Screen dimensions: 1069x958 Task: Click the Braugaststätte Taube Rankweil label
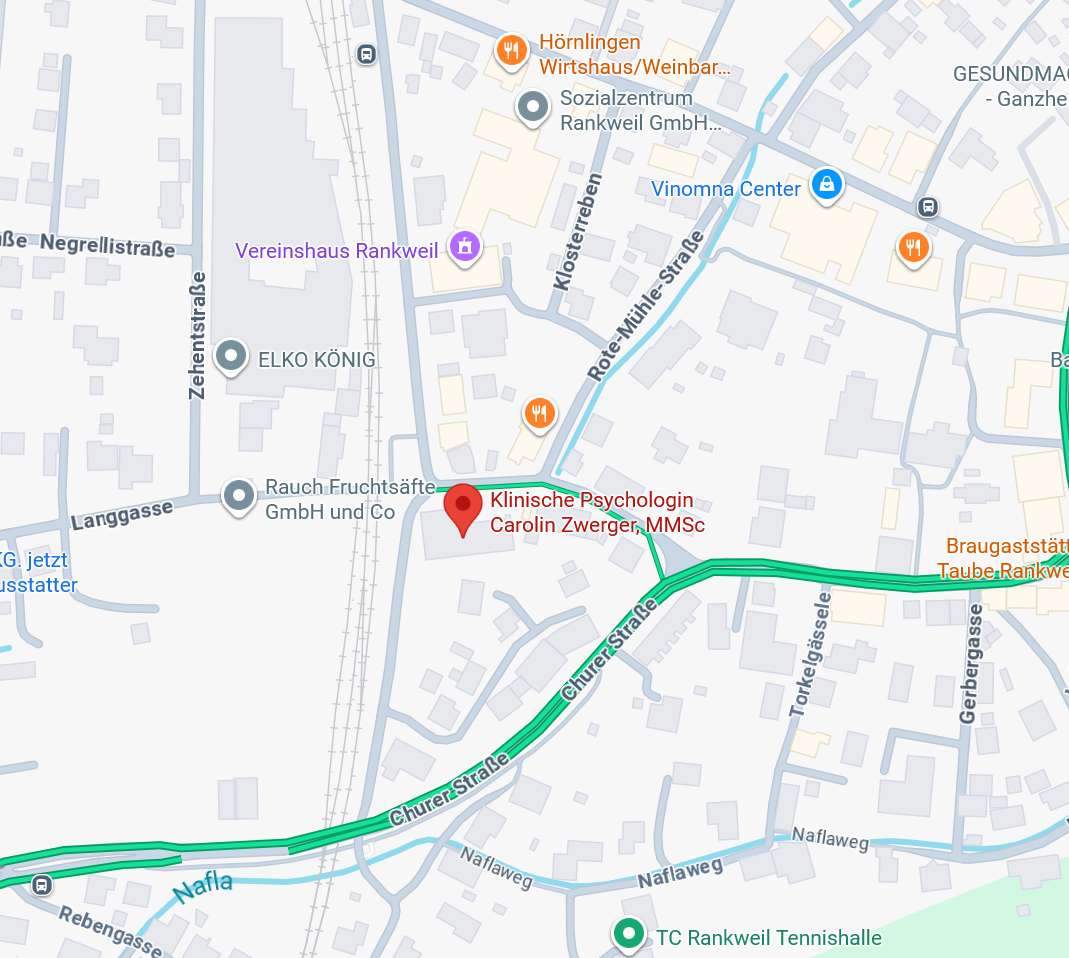pos(1002,558)
